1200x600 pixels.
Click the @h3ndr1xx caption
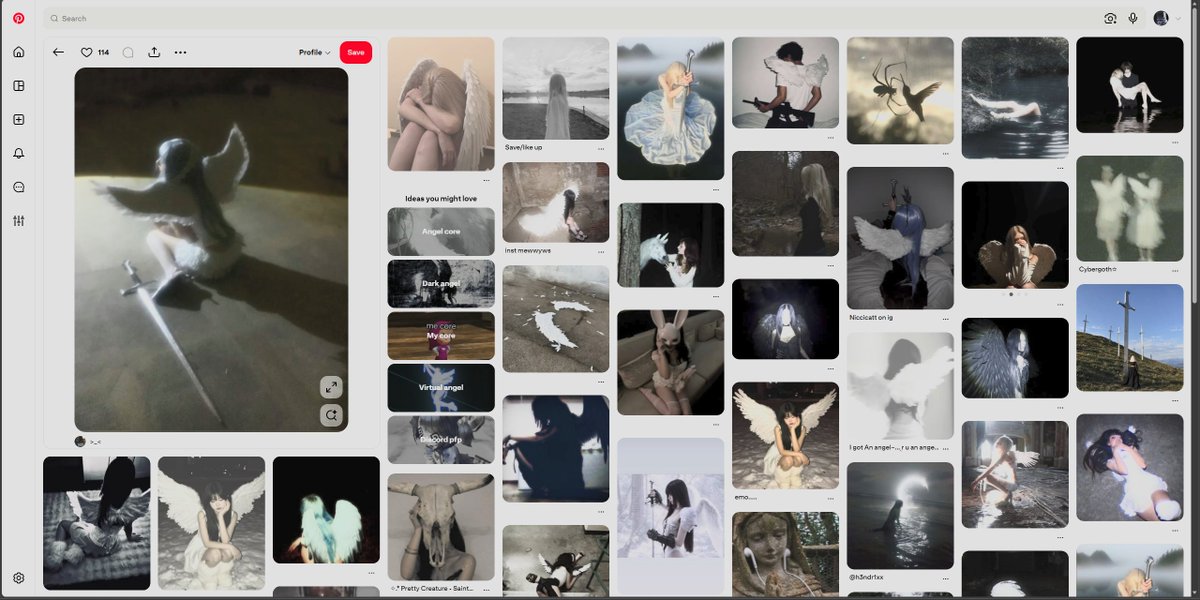(865, 579)
